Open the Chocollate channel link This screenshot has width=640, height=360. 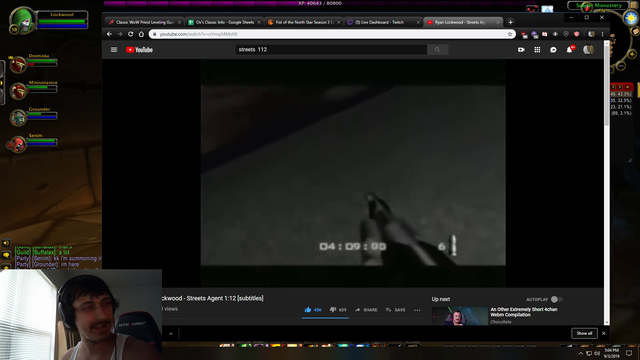501,322
